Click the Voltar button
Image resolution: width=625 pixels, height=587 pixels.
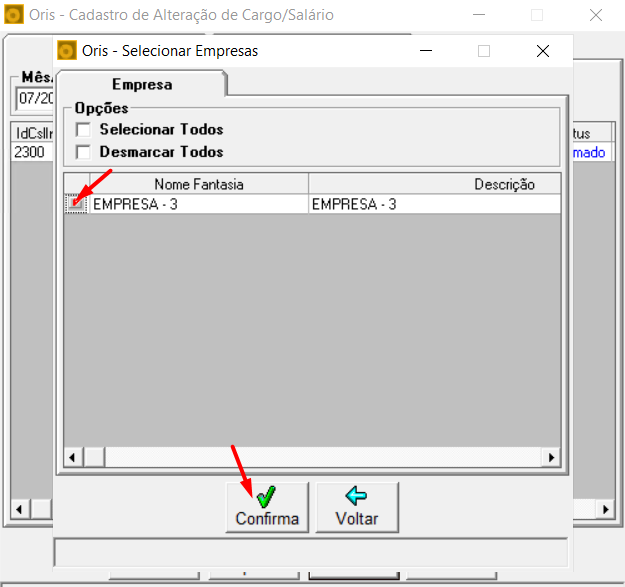coord(357,507)
